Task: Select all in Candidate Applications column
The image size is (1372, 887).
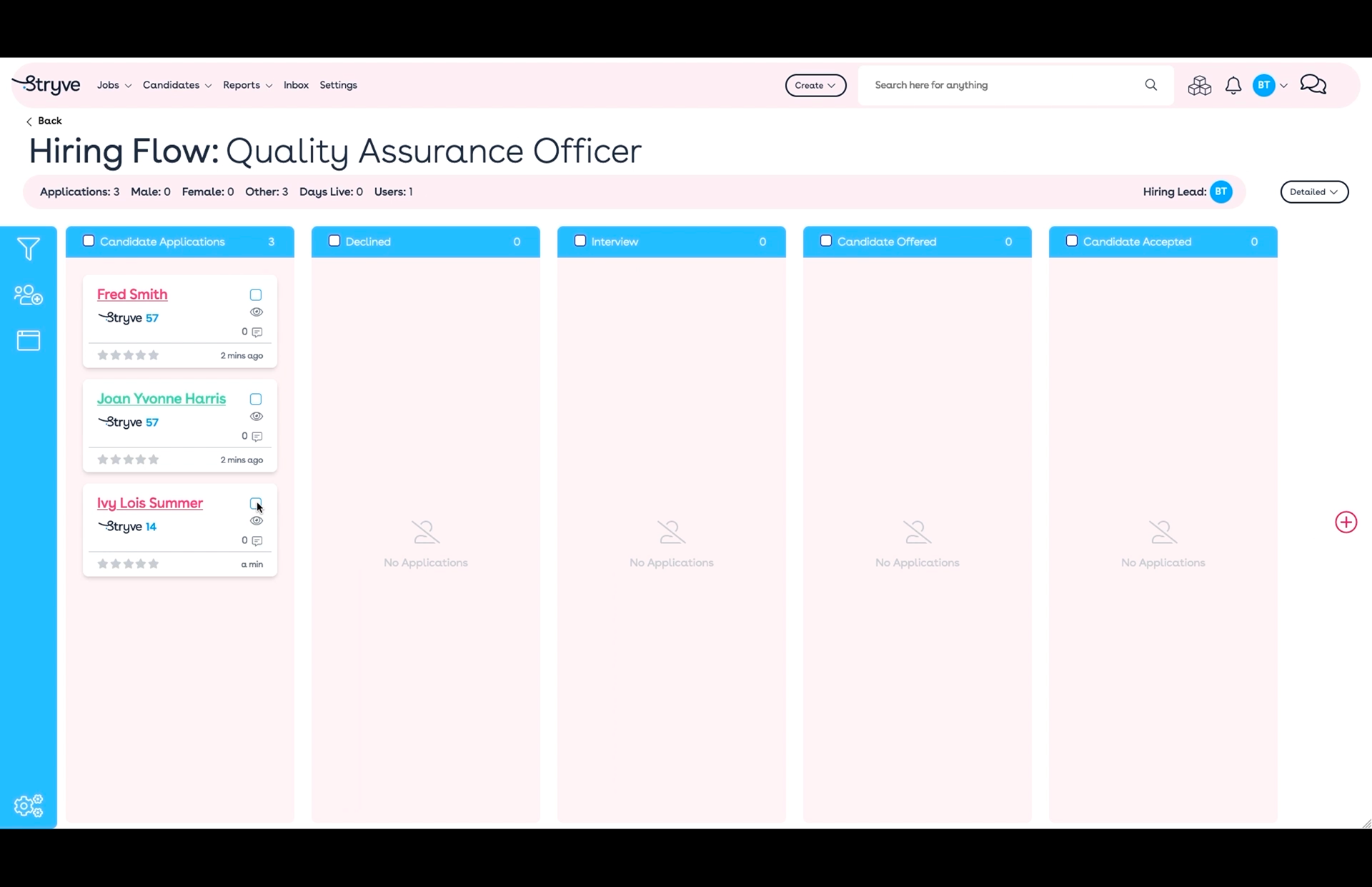Action: (89, 241)
